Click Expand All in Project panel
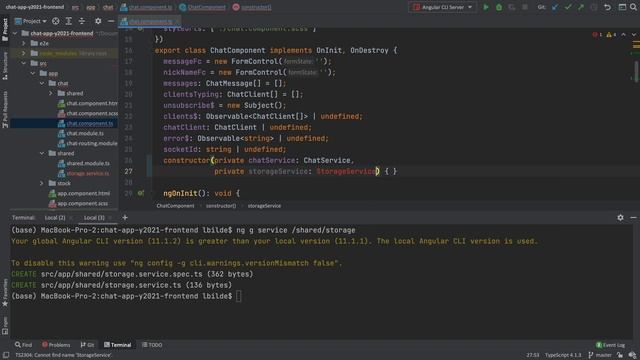 [x=69, y=21]
